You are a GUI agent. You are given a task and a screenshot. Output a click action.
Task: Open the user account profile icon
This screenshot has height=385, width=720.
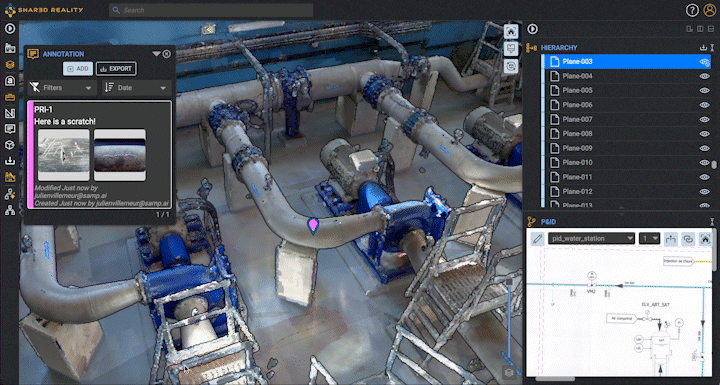click(709, 10)
